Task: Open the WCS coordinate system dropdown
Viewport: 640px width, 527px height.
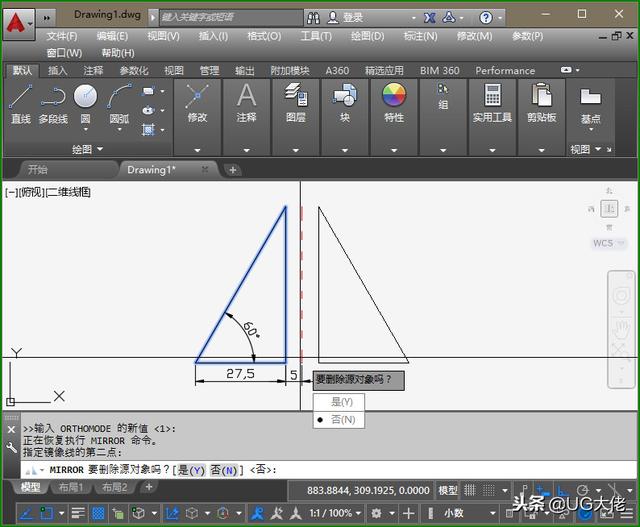Action: tap(609, 243)
